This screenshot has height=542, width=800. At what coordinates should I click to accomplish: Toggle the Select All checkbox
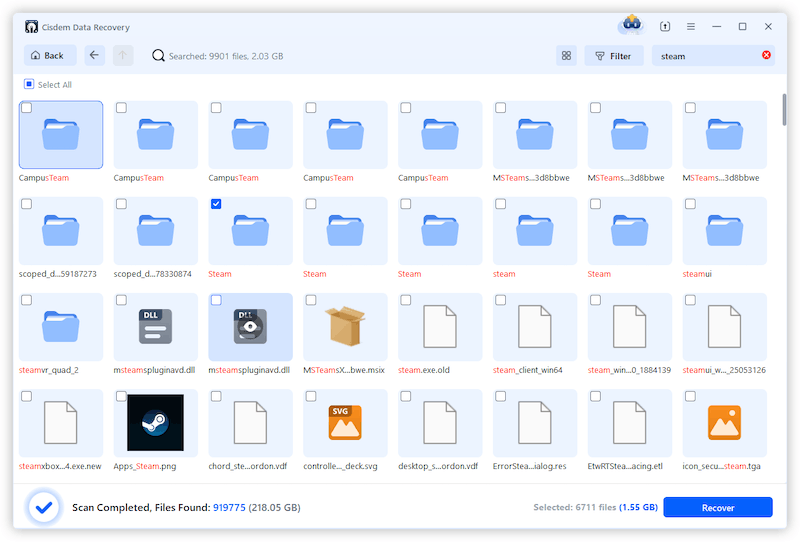pos(29,84)
